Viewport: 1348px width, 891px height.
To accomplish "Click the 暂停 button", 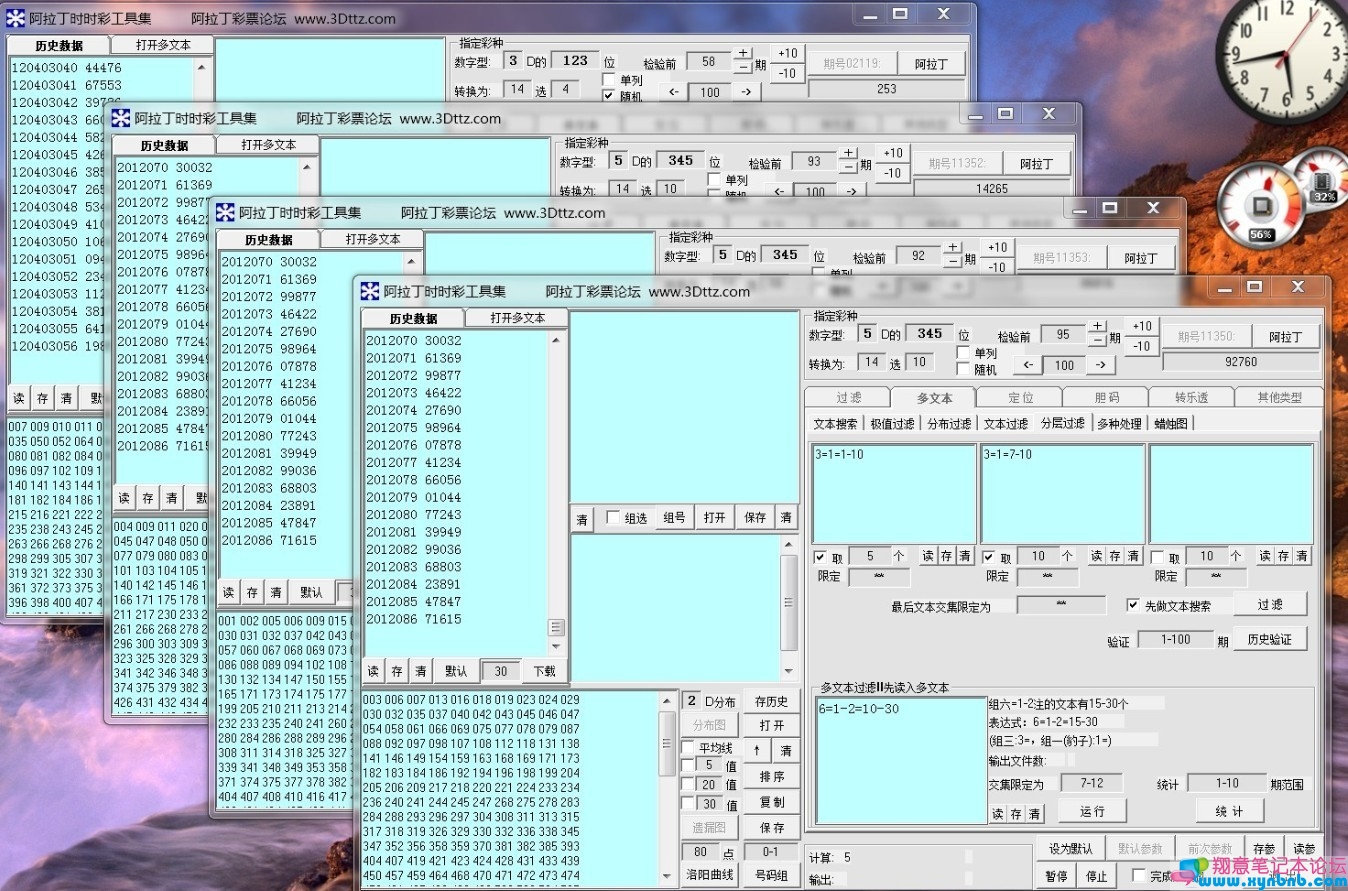I will coord(1056,877).
